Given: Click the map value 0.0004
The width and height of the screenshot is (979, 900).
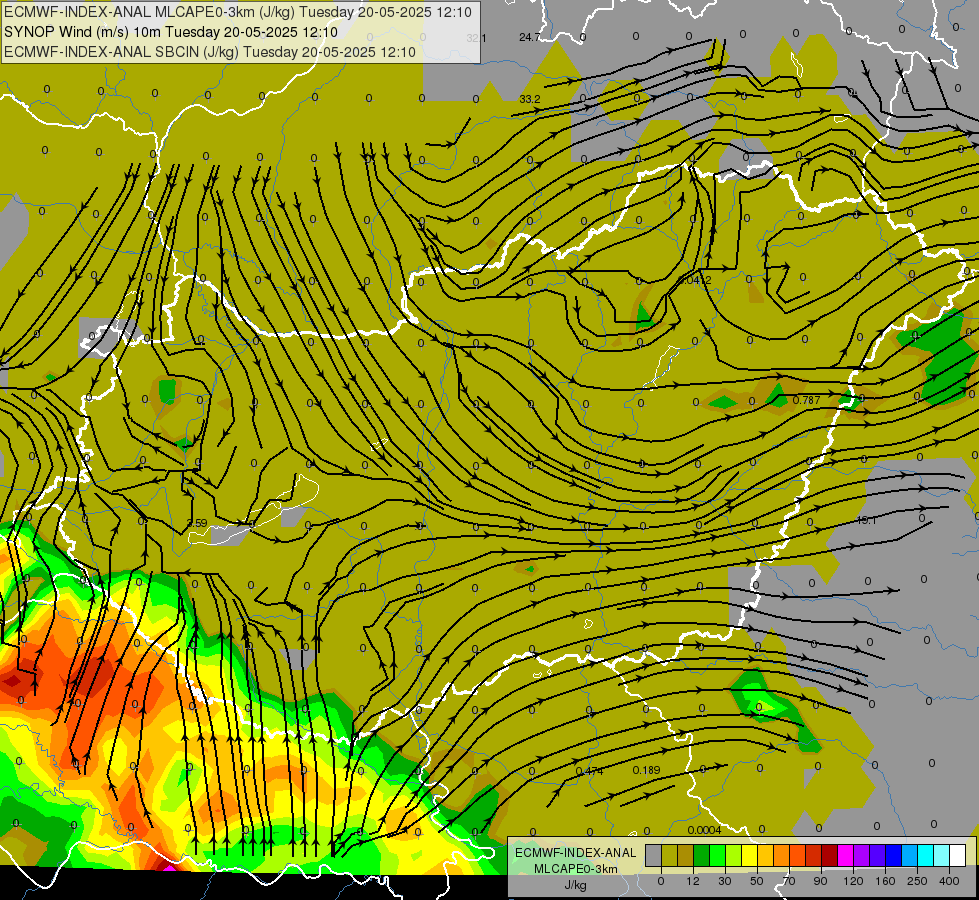Looking at the screenshot, I should point(704,830).
